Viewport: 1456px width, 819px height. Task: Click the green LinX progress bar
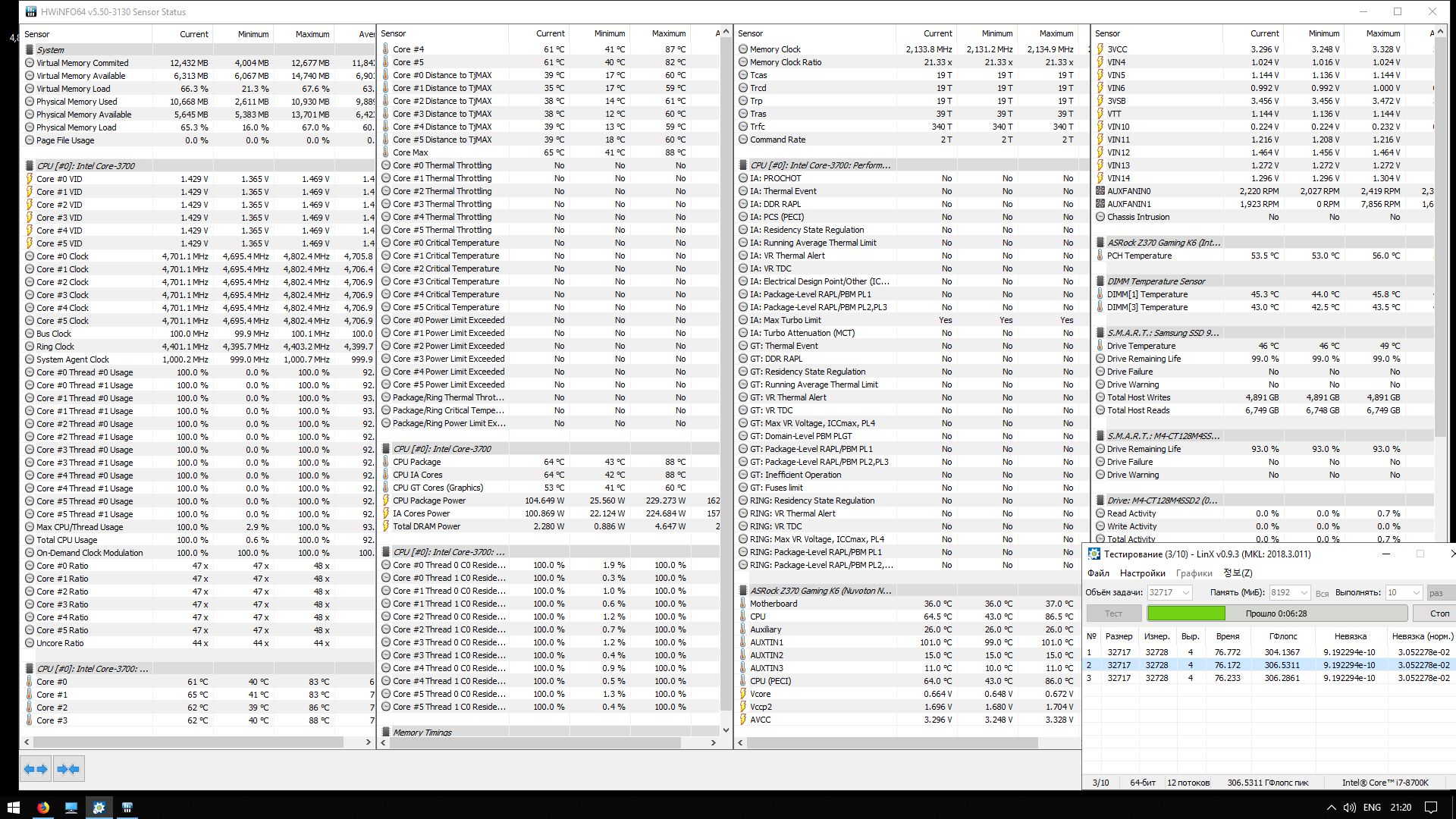point(1186,613)
